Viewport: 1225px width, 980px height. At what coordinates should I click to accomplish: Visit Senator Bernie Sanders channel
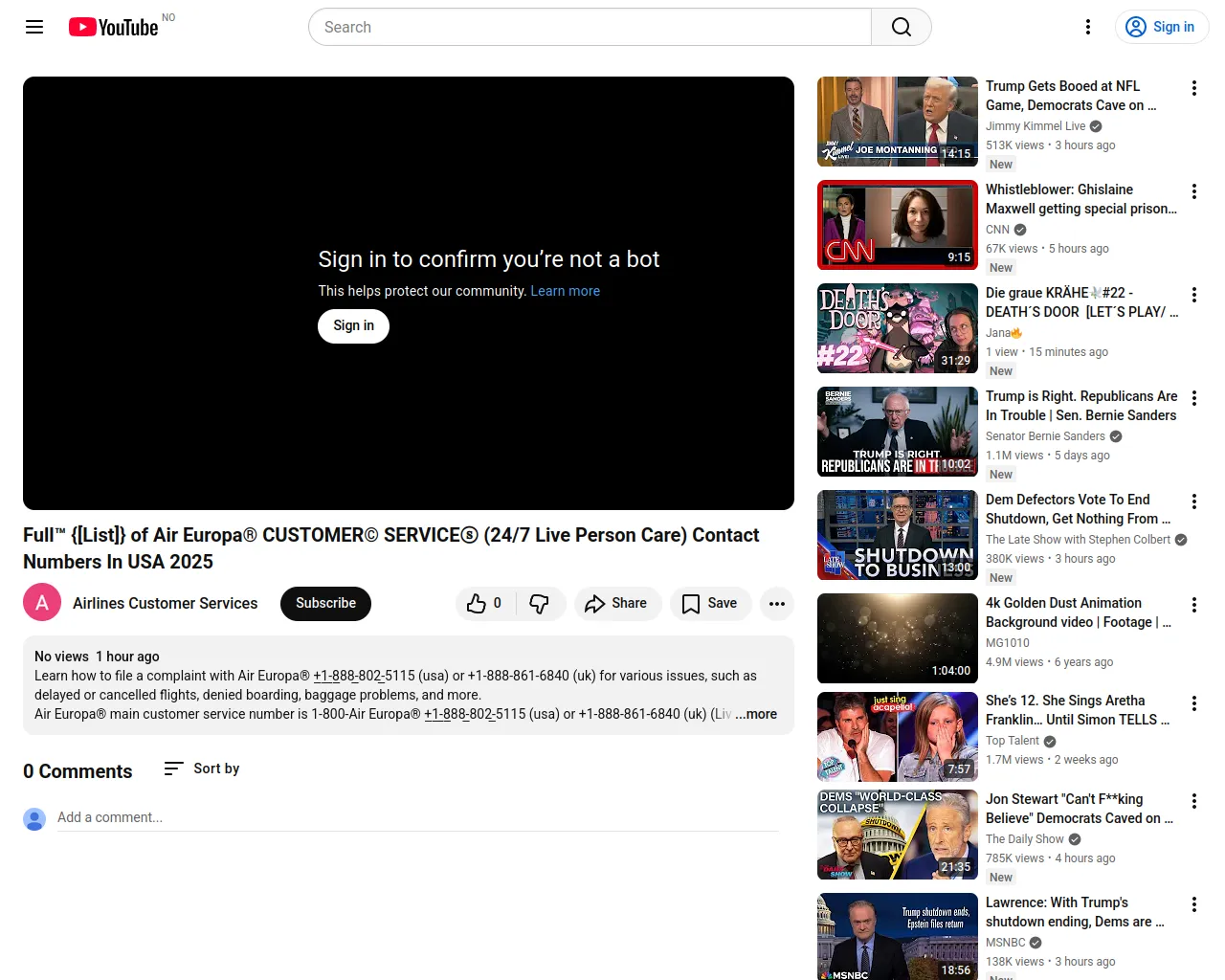click(x=1045, y=436)
